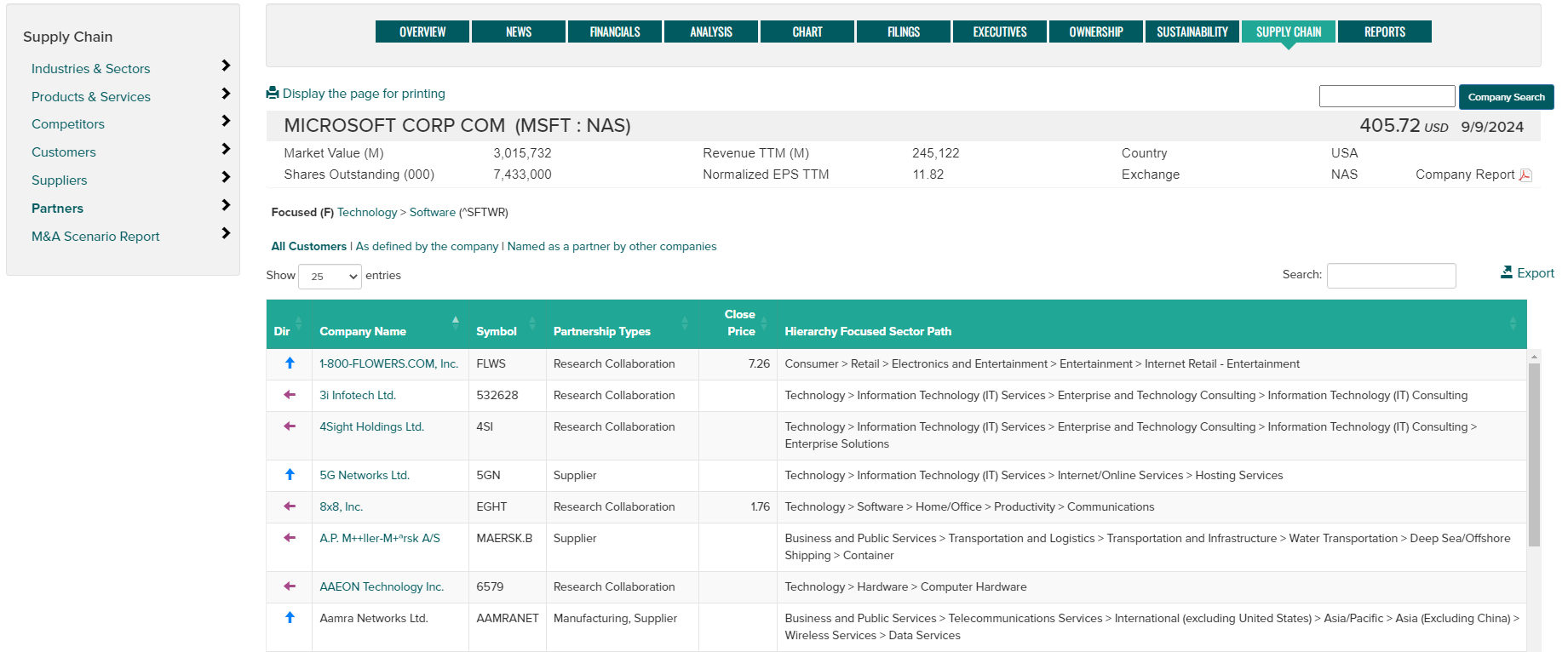
Task: Click the up arrow in the Aamra Networks row
Action: (290, 618)
